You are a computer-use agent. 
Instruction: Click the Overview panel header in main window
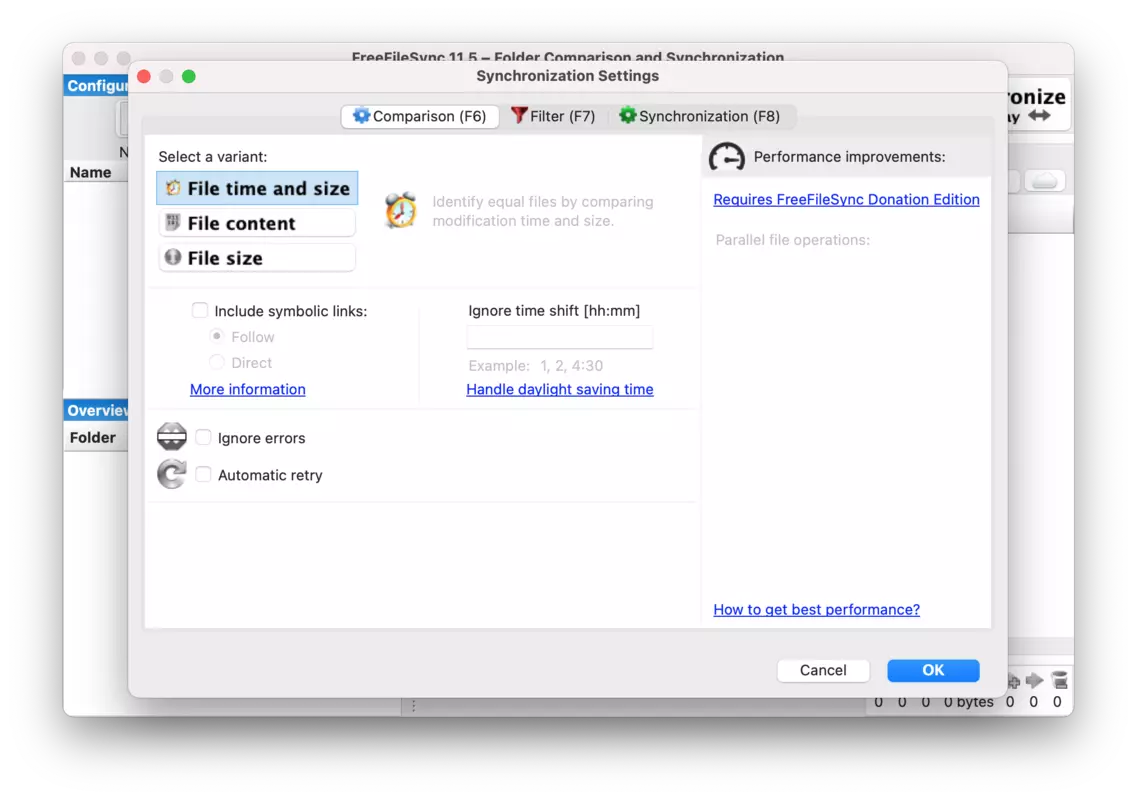96,411
